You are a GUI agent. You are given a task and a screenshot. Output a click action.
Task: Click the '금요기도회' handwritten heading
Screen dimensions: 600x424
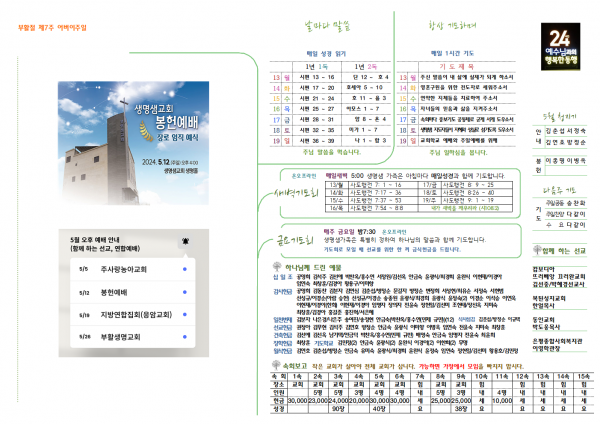point(295,240)
